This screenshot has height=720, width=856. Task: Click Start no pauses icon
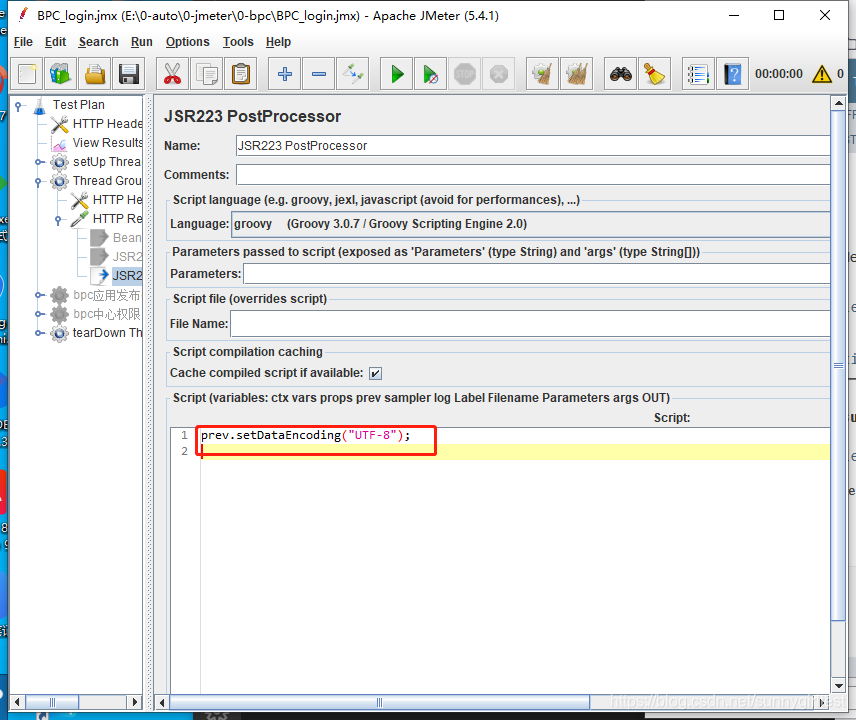point(430,74)
